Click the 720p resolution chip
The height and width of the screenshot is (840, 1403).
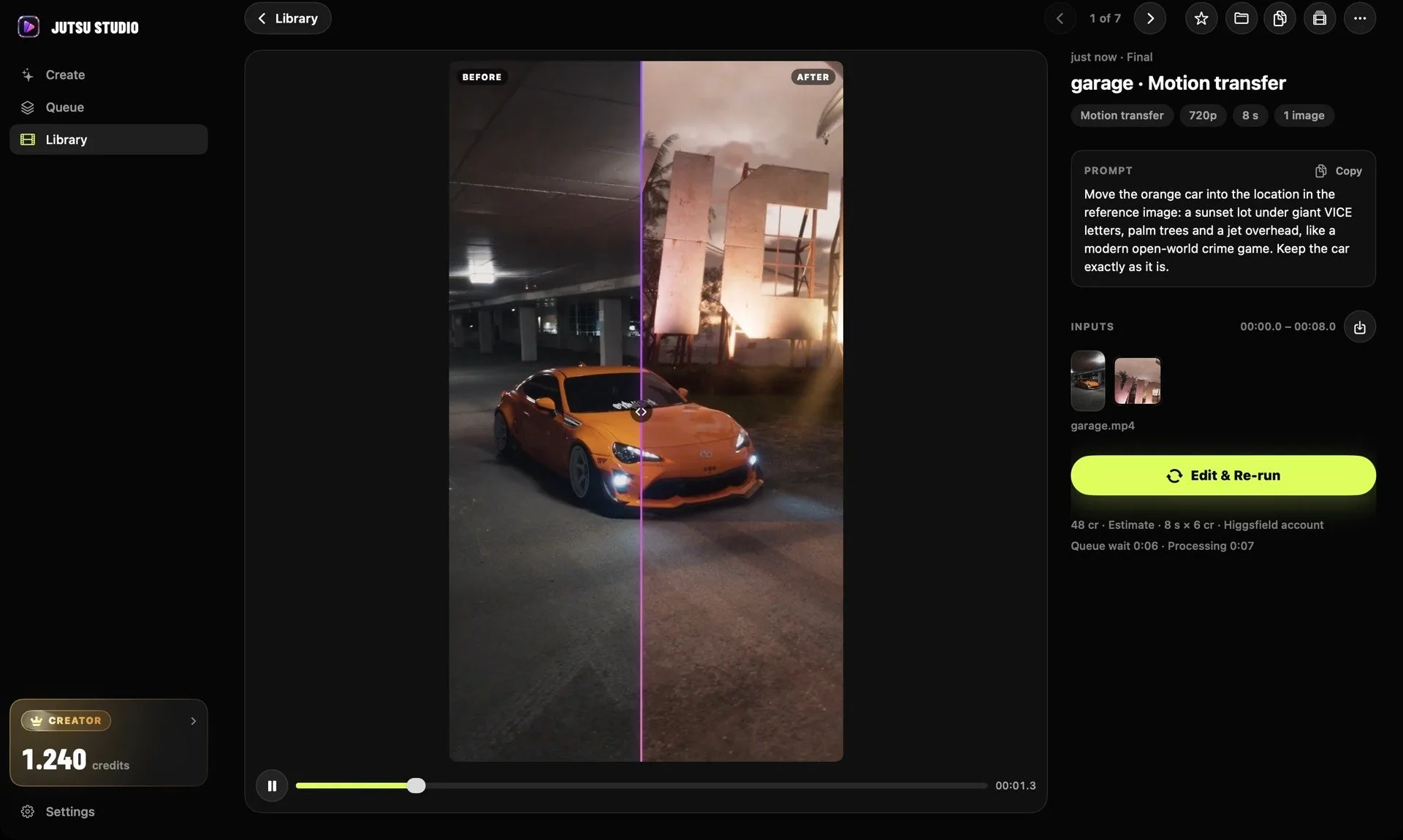click(1203, 115)
